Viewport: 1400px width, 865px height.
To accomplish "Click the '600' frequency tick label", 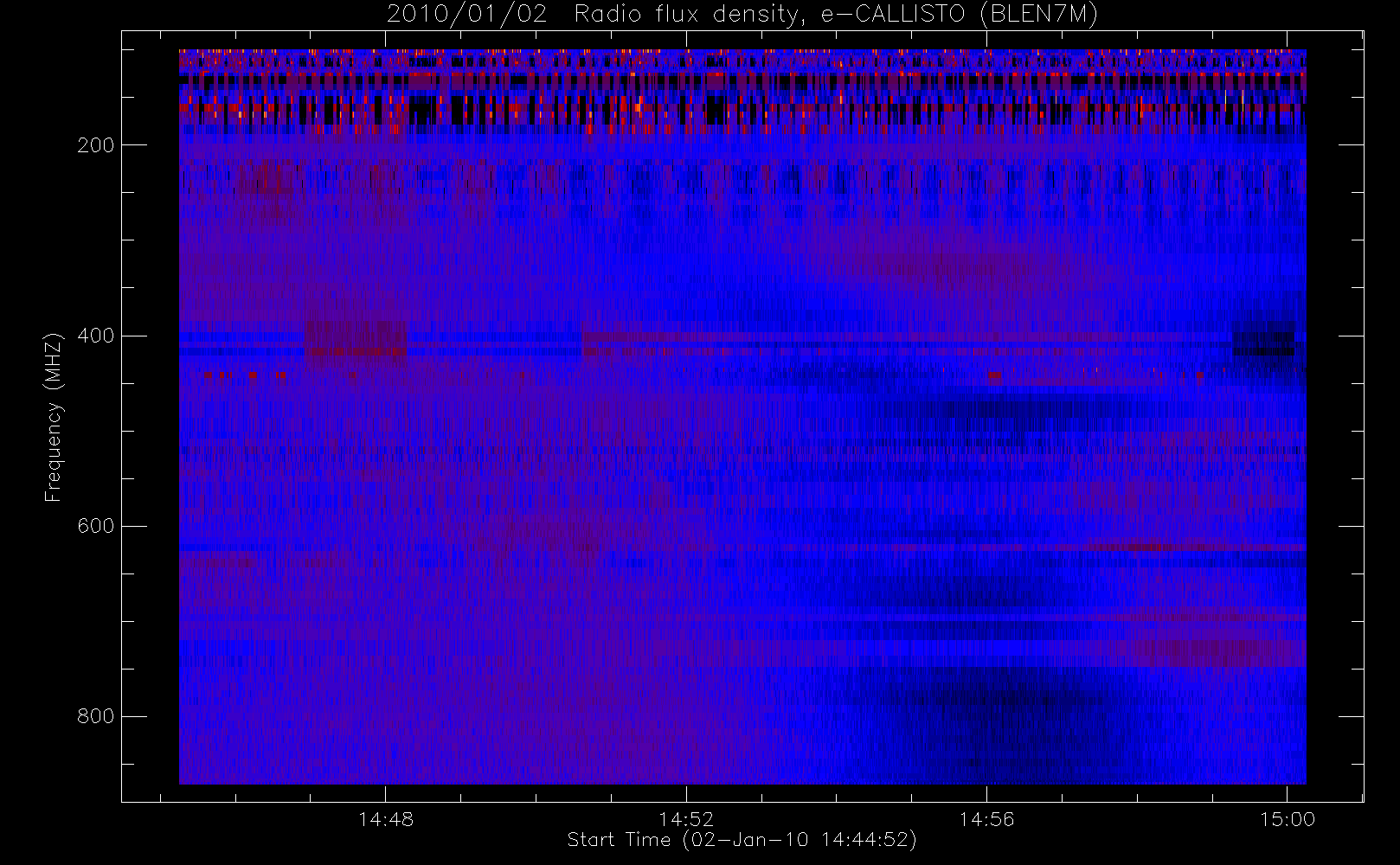I will click(x=95, y=526).
